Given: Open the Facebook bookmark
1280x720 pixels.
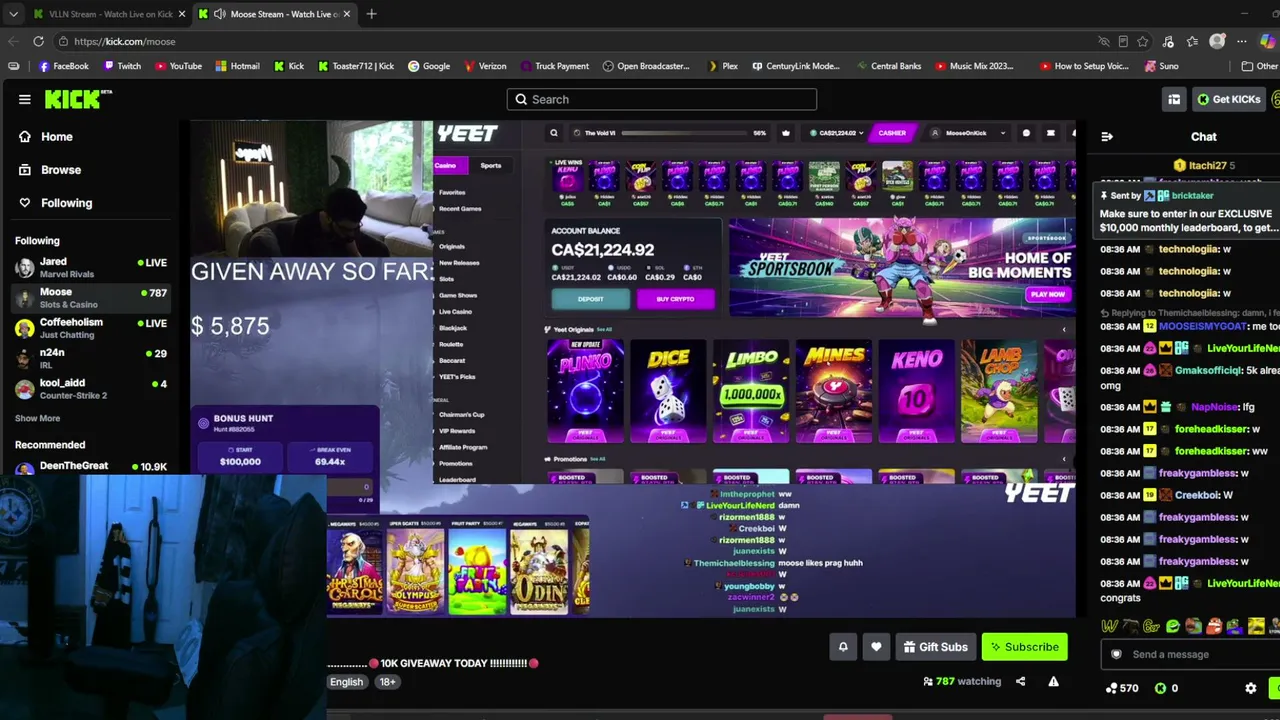Looking at the screenshot, I should pos(63,66).
